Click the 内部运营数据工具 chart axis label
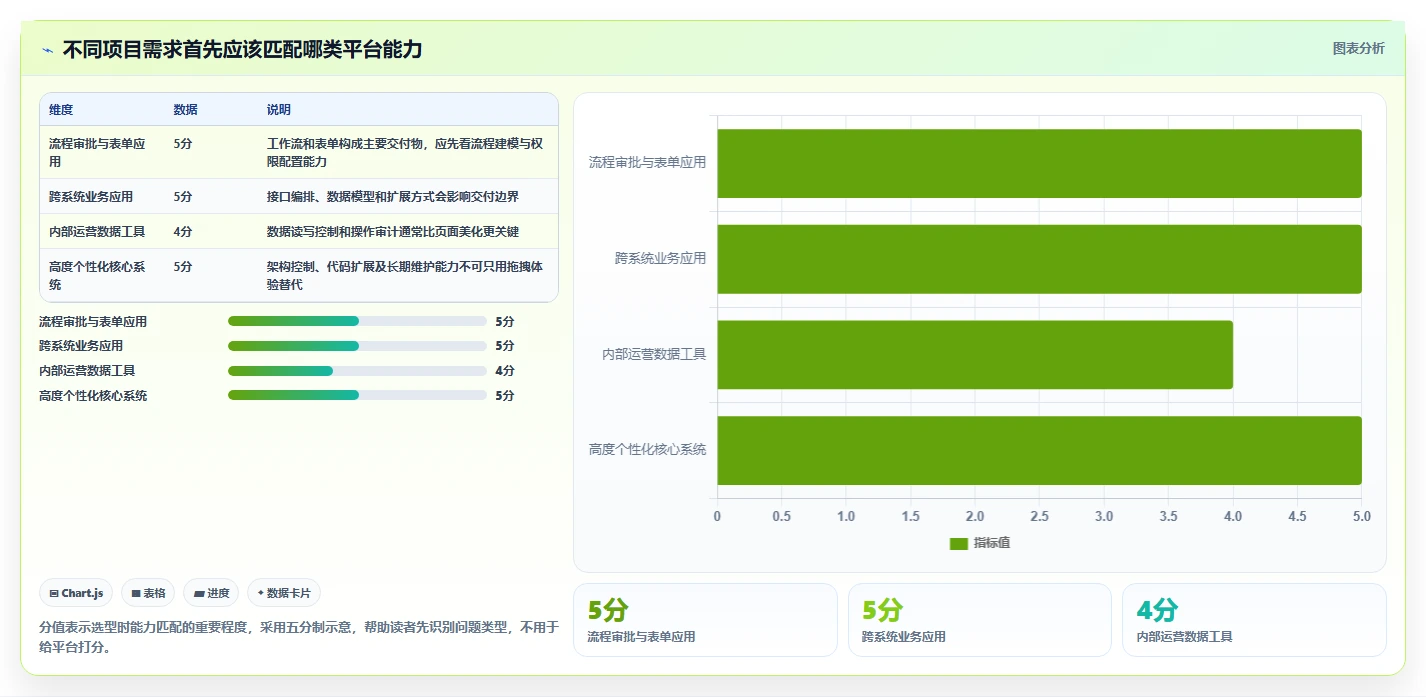The width and height of the screenshot is (1426, 697). (654, 354)
